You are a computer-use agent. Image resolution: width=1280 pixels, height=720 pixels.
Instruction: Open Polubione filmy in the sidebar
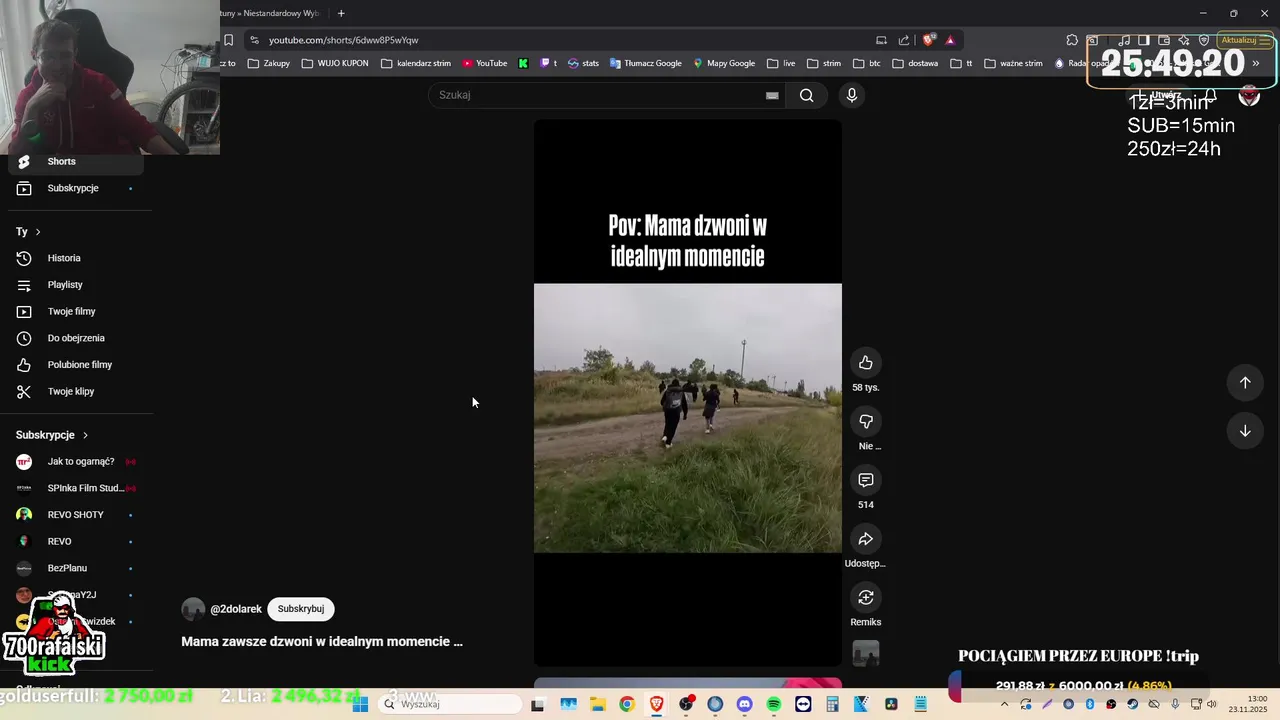pyautogui.click(x=76, y=365)
